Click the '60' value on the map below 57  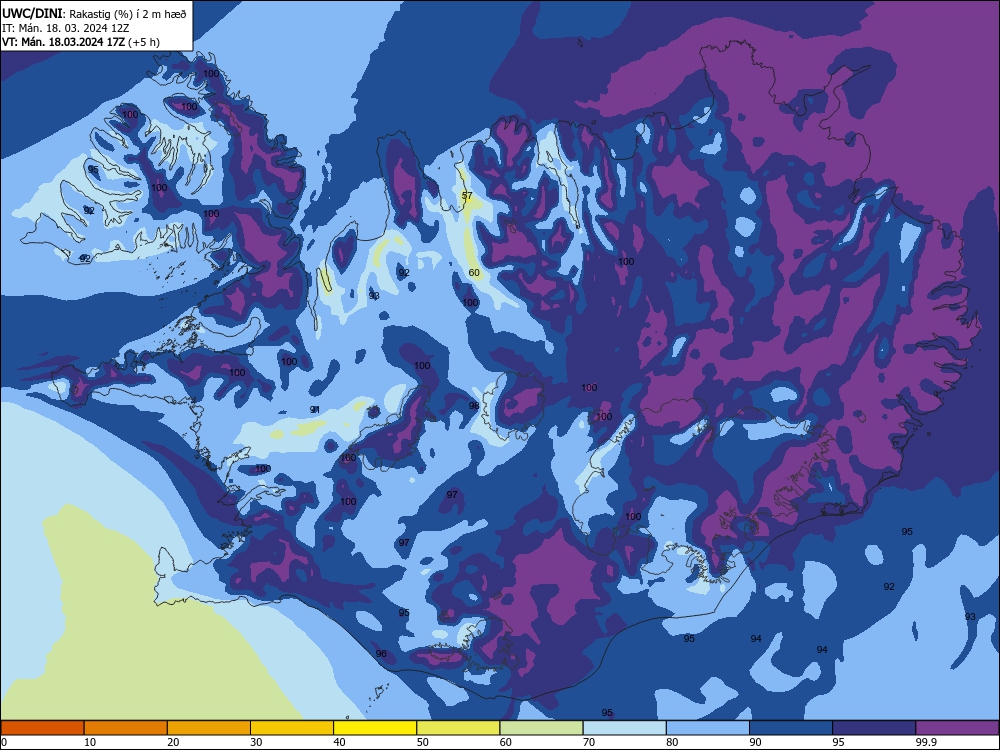tap(474, 272)
